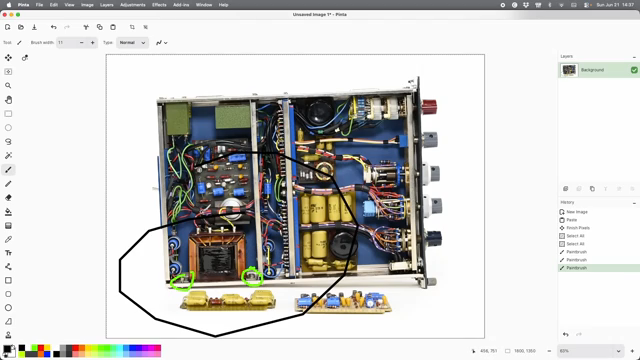Viewport: 640px width, 360px height.
Task: Increase brush width with plus
Action: (93, 42)
